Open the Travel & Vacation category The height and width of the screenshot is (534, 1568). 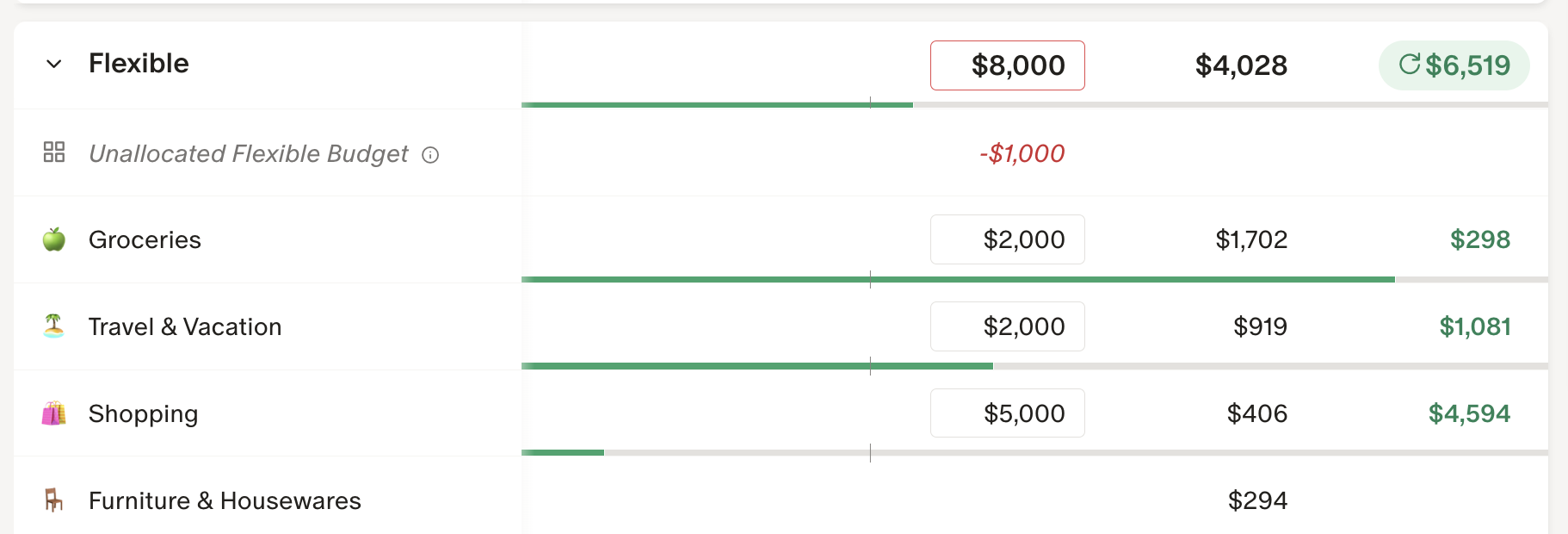click(x=185, y=326)
